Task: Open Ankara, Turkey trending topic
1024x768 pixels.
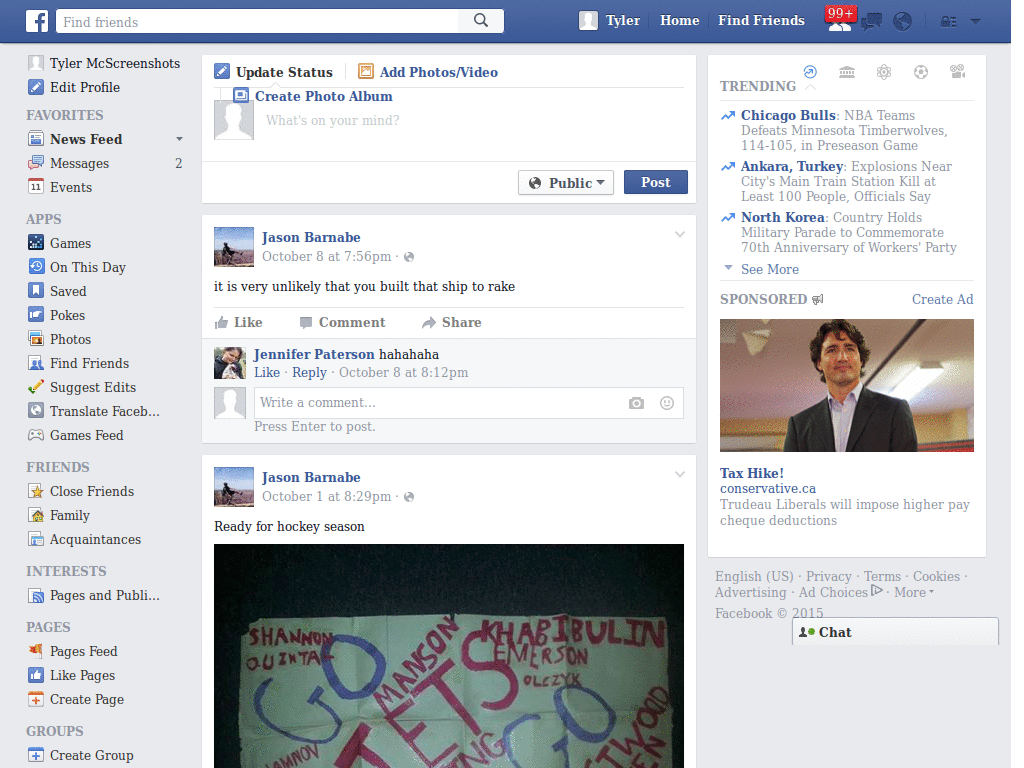Action: [x=792, y=166]
